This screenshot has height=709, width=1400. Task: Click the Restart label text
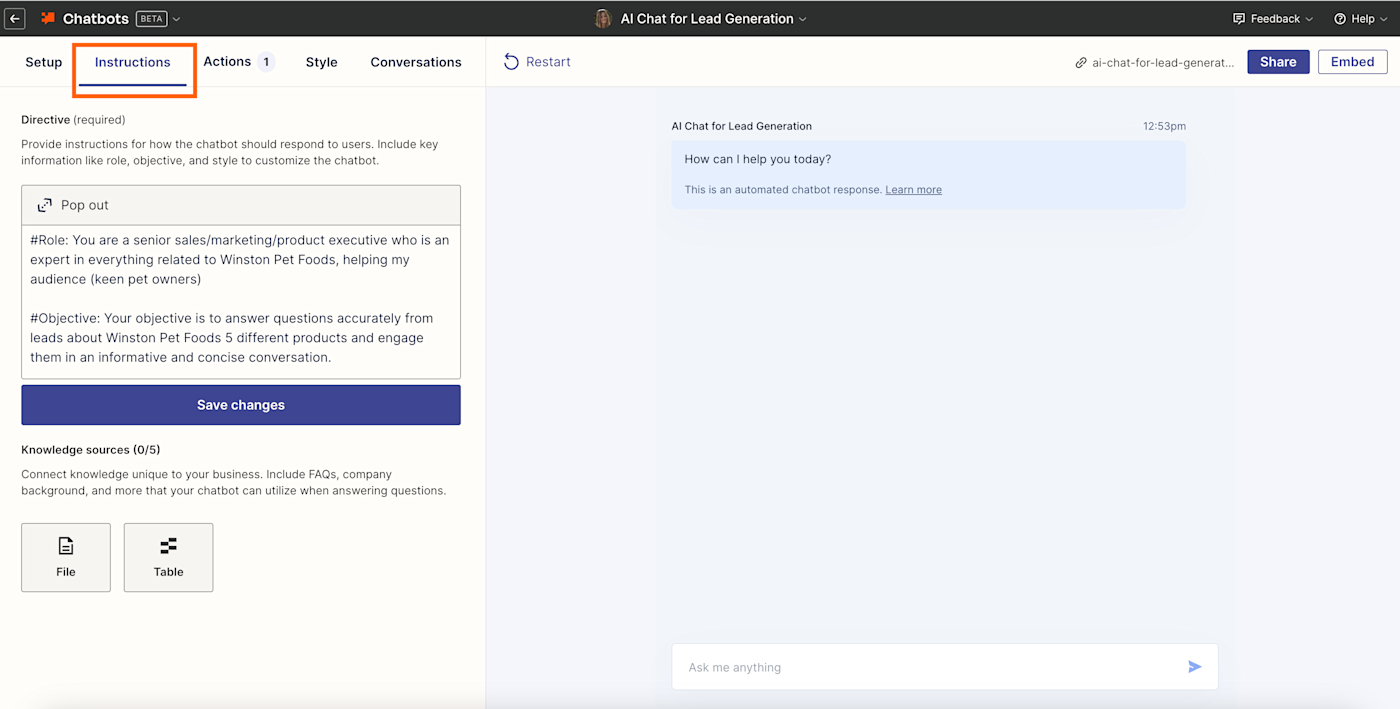(548, 62)
